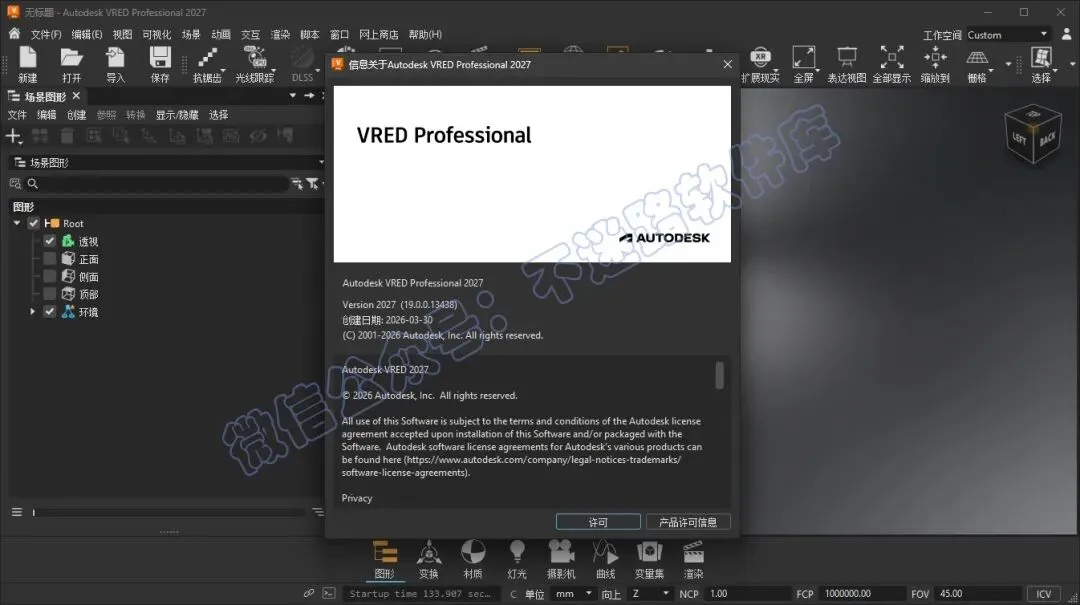
Task: Click the NCP value field 1.00
Action: (749, 594)
